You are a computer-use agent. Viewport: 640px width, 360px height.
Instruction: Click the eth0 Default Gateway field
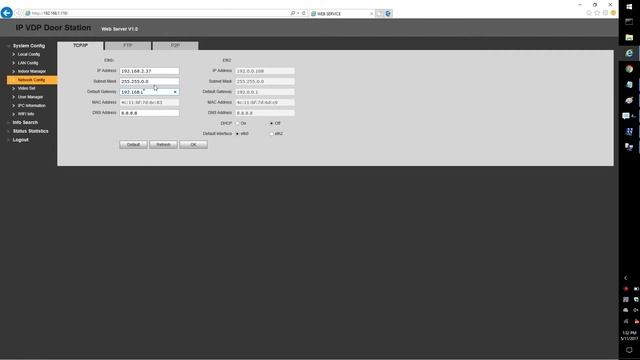(149, 92)
